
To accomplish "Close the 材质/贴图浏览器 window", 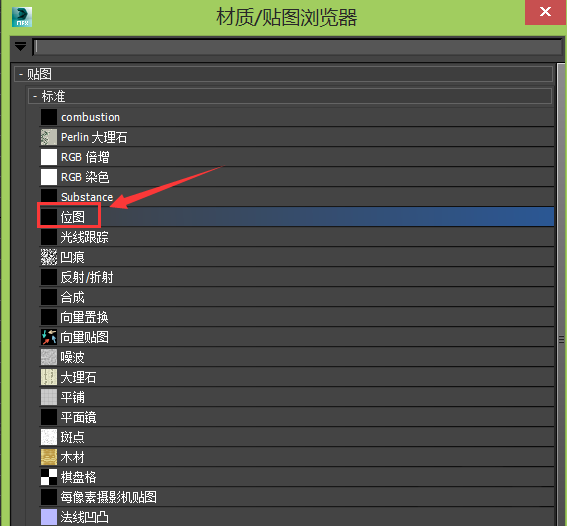I will pyautogui.click(x=545, y=12).
